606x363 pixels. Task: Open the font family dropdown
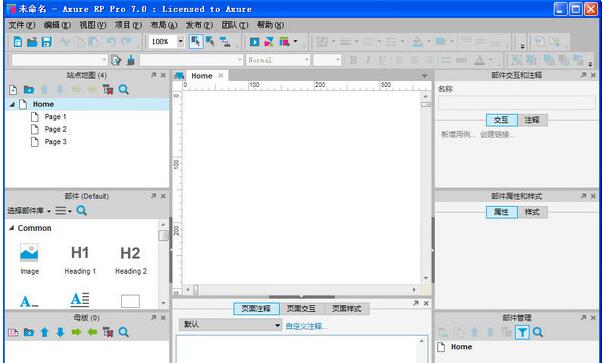(239, 60)
